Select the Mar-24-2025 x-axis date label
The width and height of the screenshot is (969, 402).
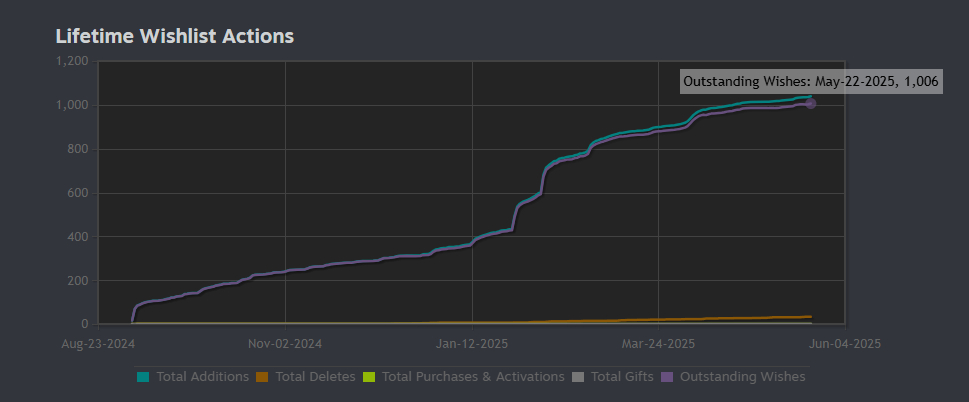point(658,343)
